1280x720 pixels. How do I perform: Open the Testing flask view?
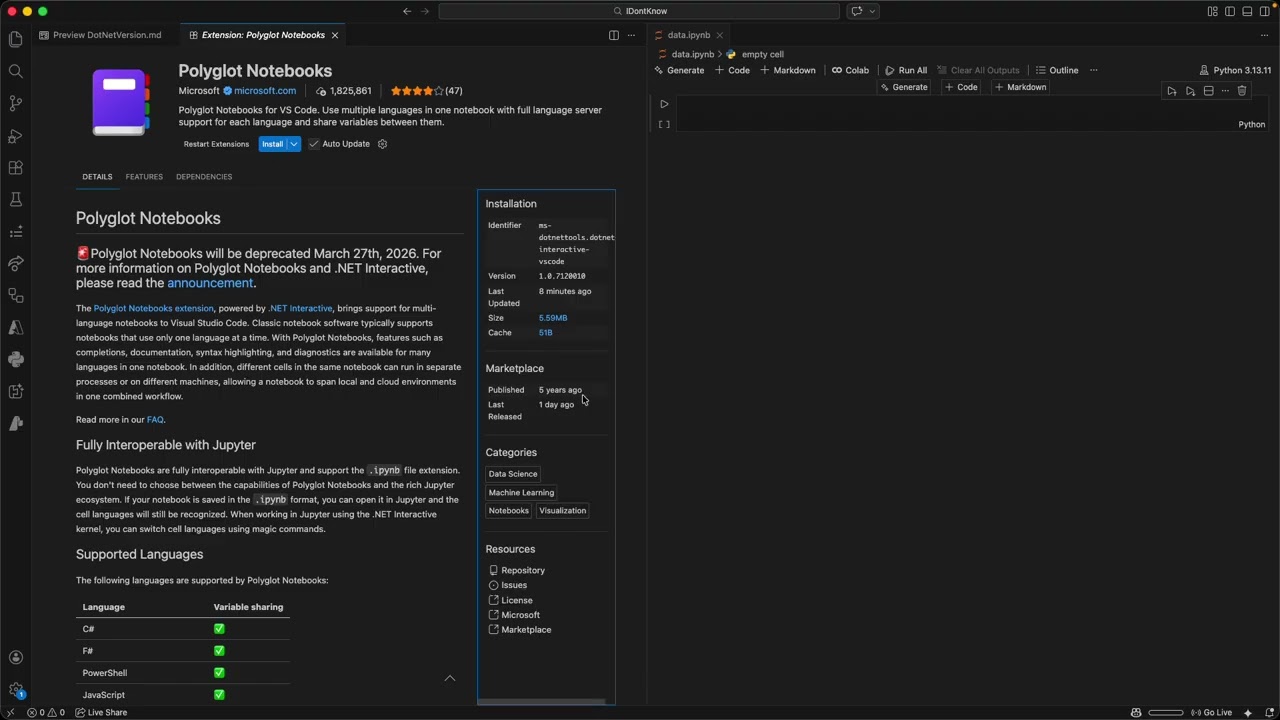point(16,199)
